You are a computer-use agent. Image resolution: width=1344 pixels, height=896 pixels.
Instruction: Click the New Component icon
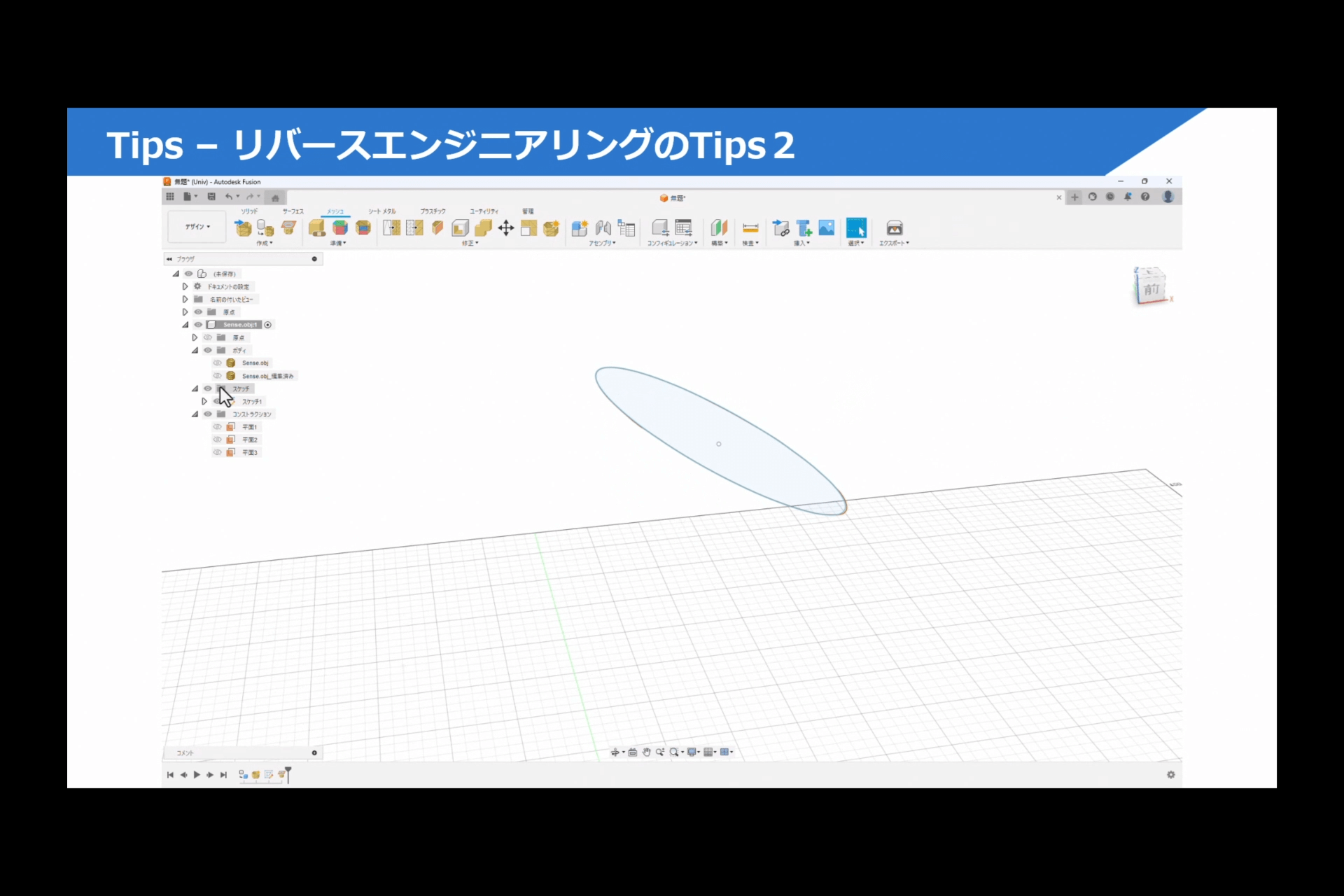coord(580,227)
